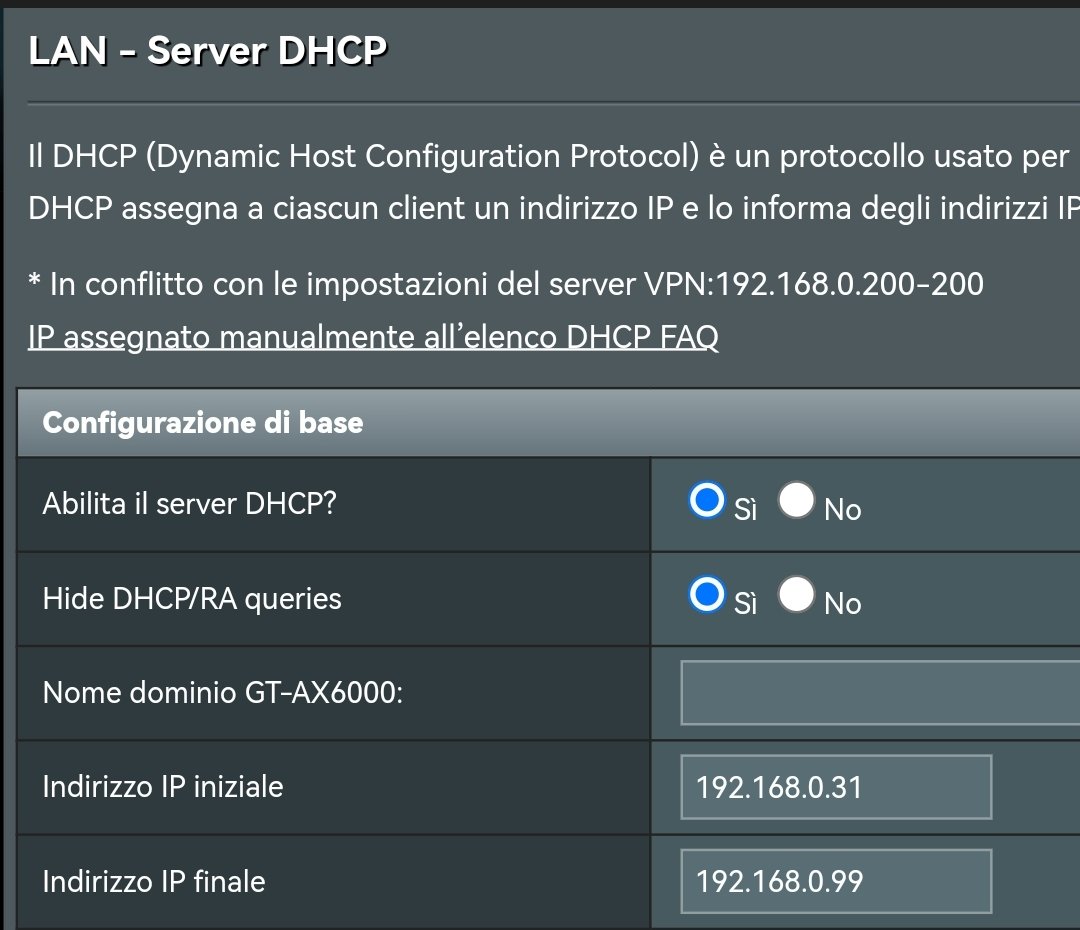This screenshot has height=930, width=1080.
Task: Click the 'No' text beside Abilita il server DHCP
Action: click(x=843, y=510)
